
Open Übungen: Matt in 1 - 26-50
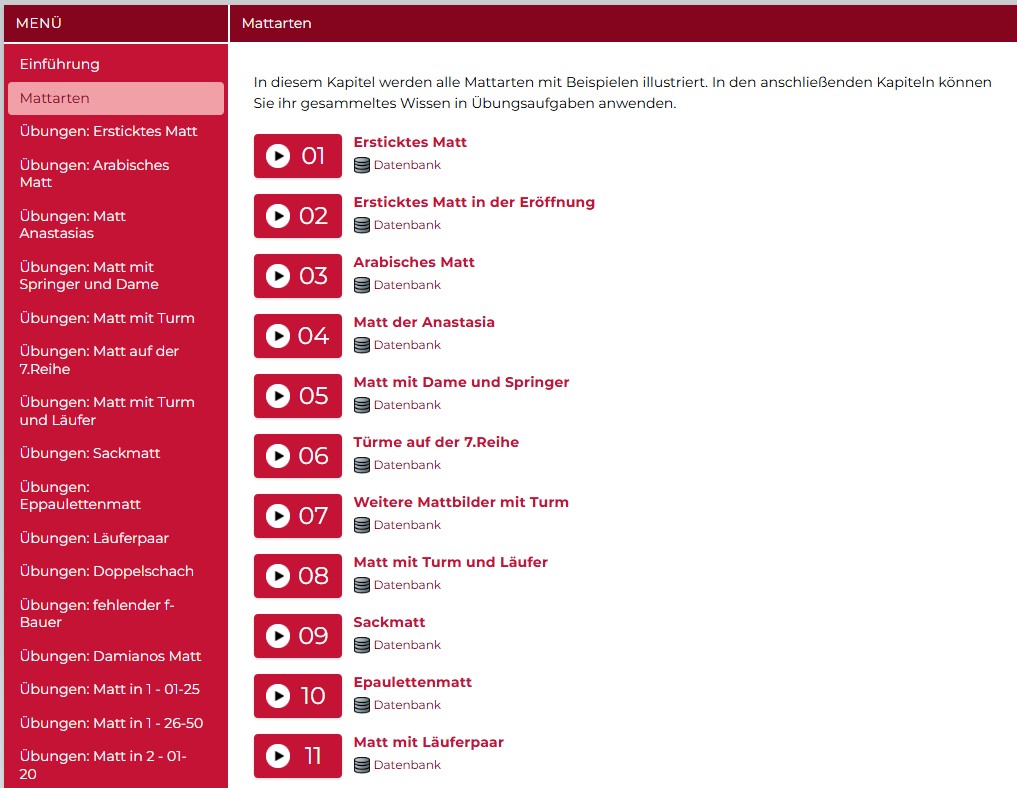click(111, 723)
